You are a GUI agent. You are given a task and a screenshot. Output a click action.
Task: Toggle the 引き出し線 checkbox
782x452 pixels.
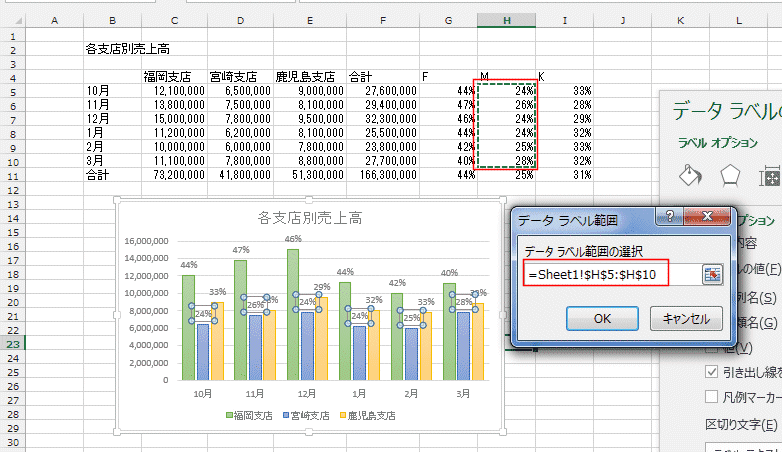pyautogui.click(x=712, y=371)
